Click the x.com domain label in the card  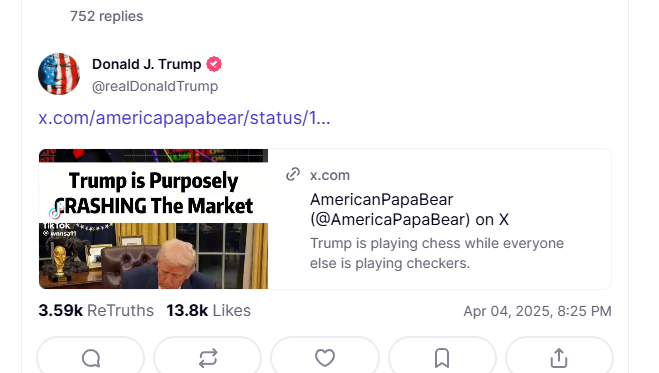[x=330, y=175]
